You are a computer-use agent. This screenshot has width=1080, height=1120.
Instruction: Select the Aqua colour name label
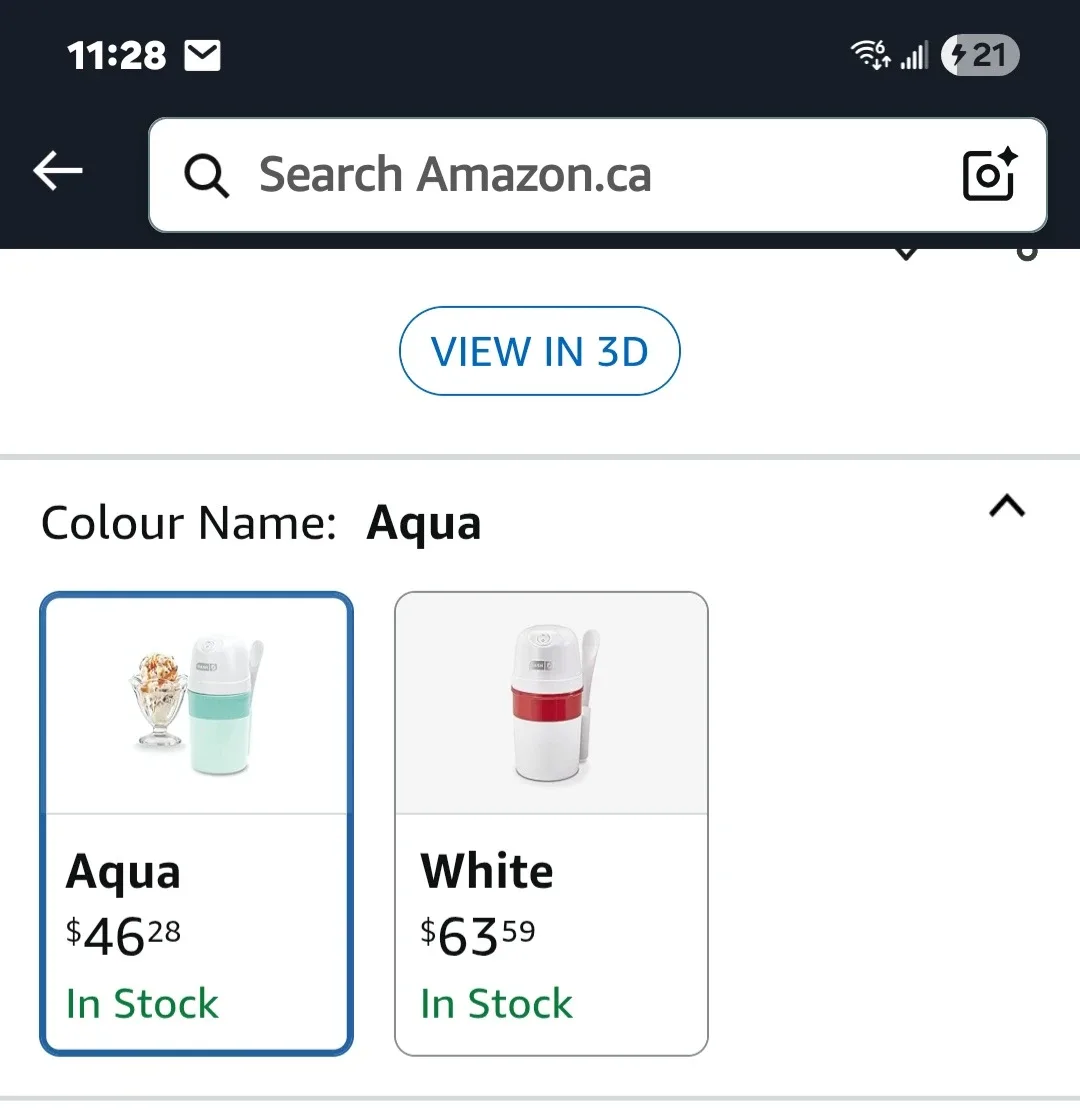[x=123, y=872]
